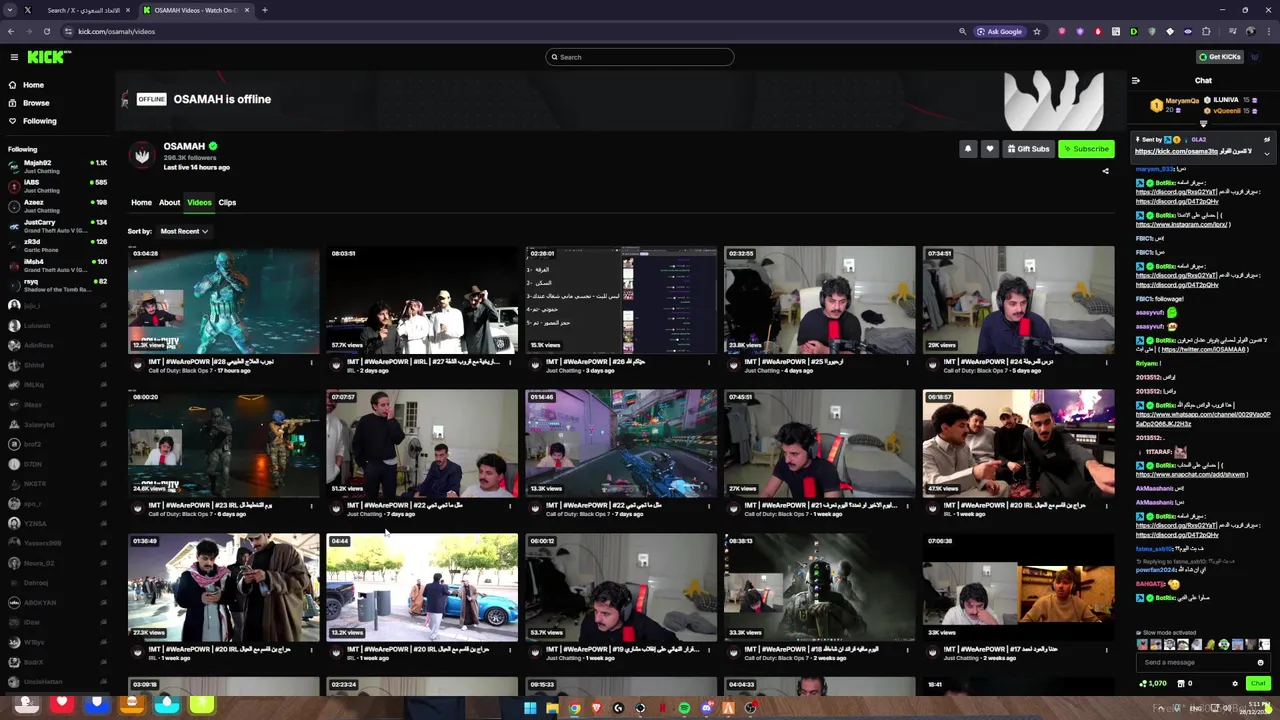Open the hamburger sidebar menu
The width and height of the screenshot is (1280, 720).
point(12,57)
